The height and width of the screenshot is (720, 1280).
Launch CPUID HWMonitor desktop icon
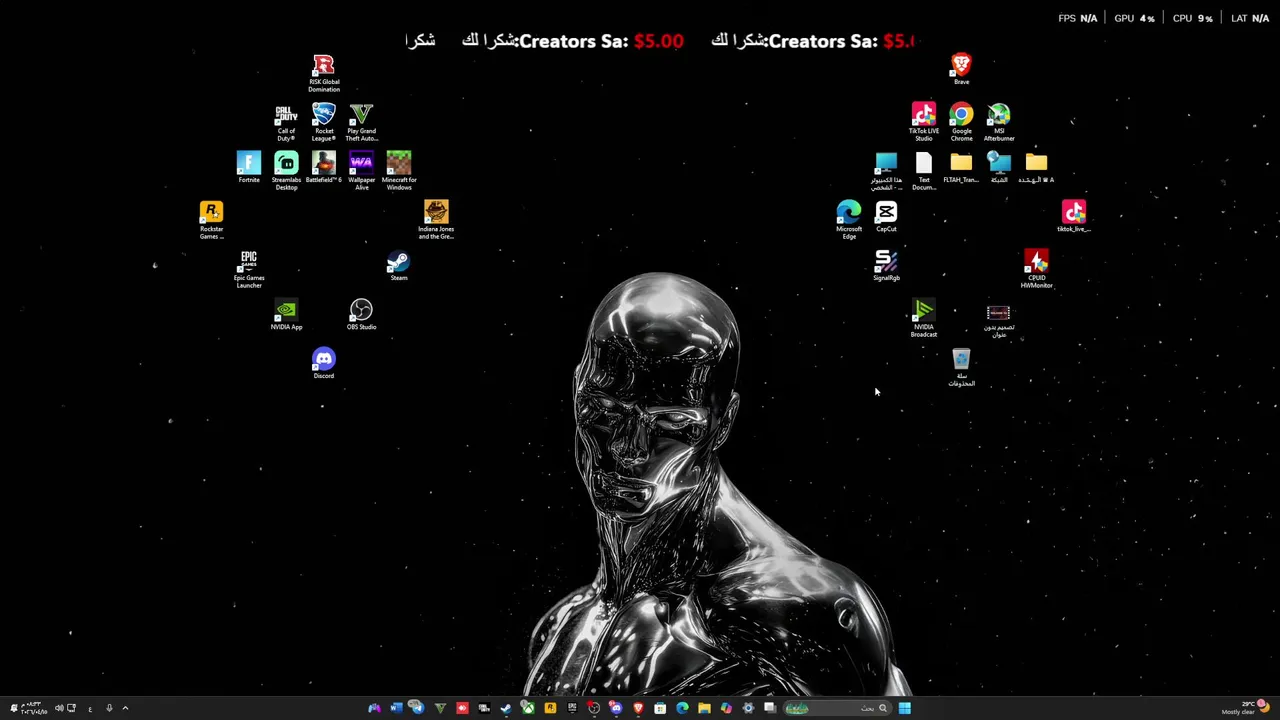click(x=1036, y=270)
